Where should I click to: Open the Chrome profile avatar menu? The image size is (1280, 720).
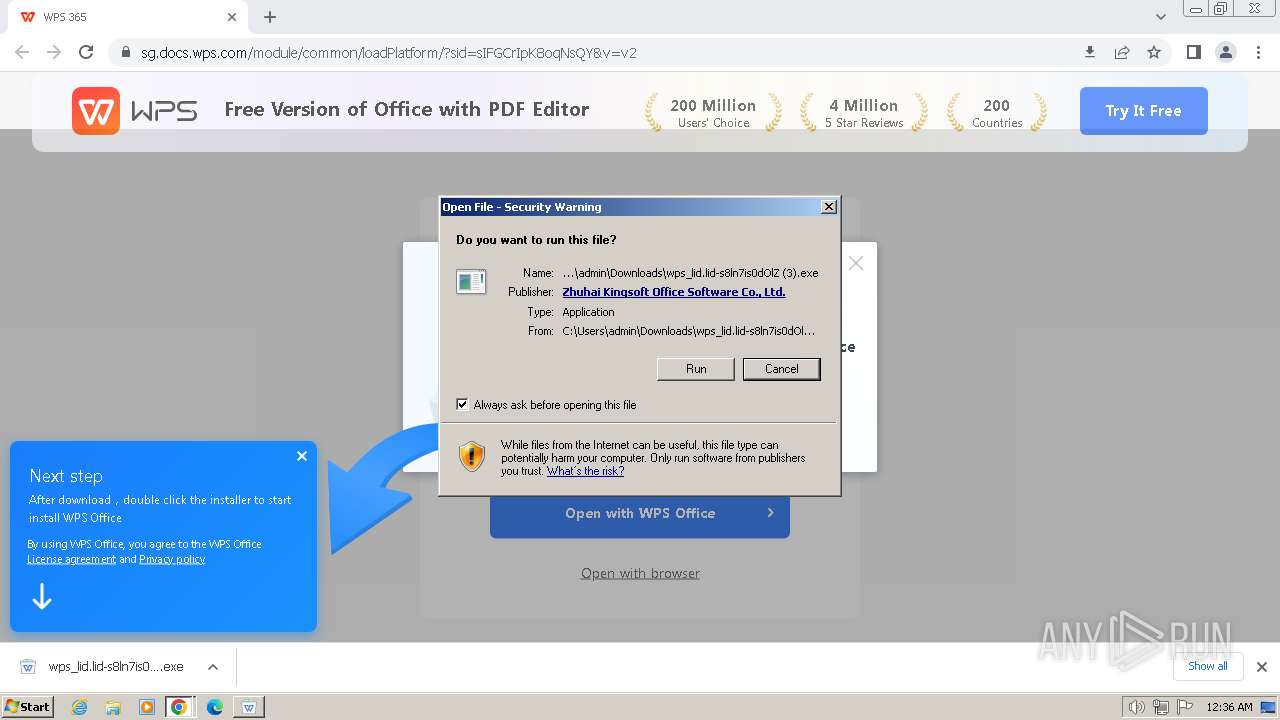click(1225, 52)
